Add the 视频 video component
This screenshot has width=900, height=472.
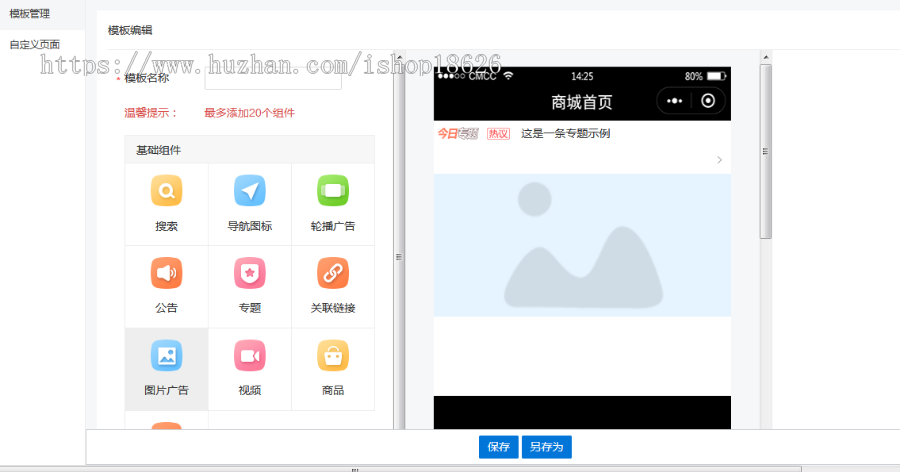[x=250, y=369]
